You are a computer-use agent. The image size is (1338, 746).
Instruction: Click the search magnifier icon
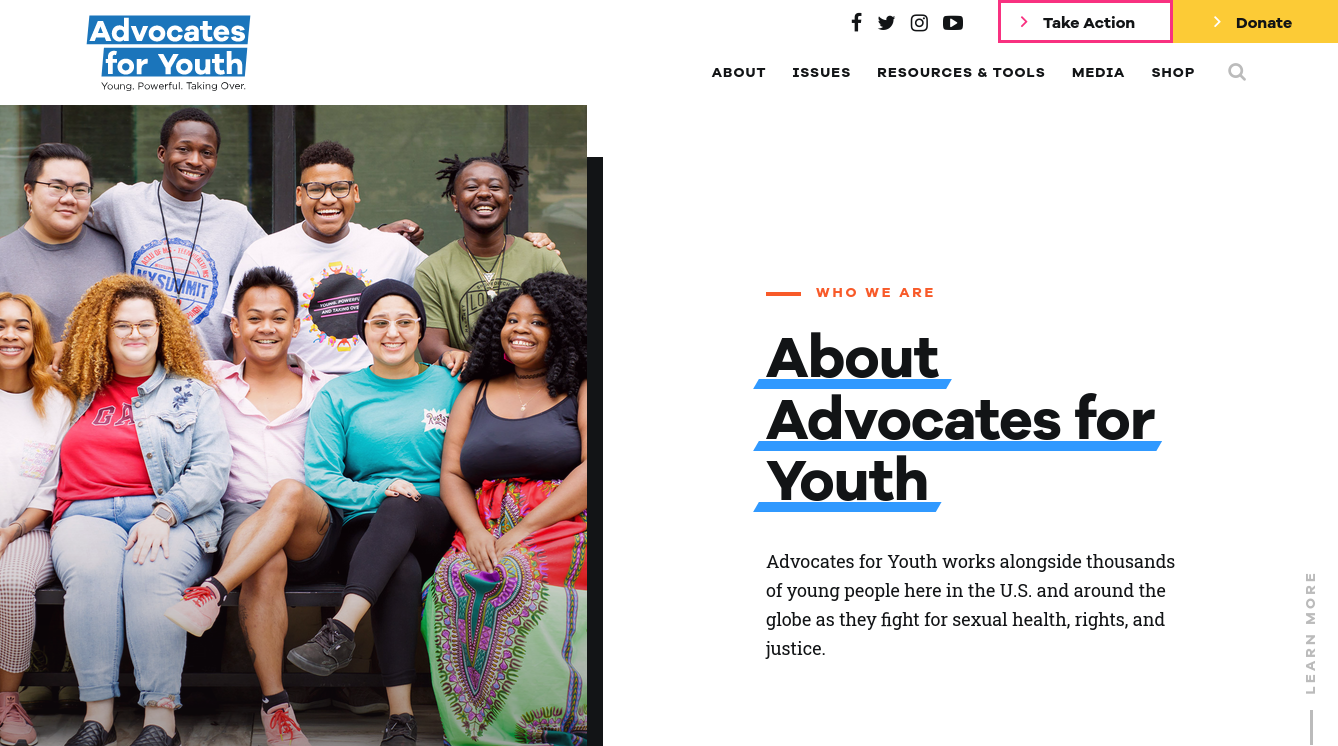point(1237,72)
